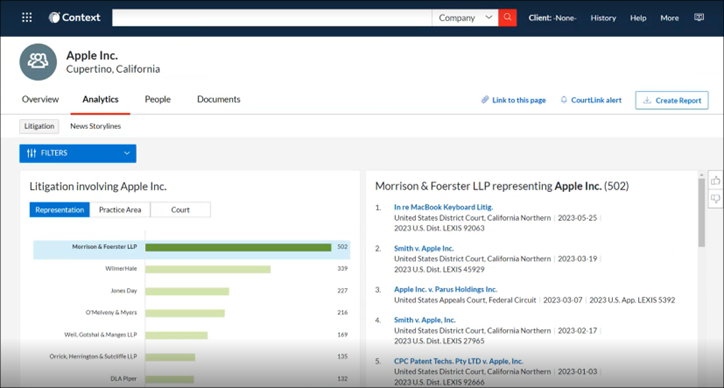The height and width of the screenshot is (388, 724).
Task: Expand the FILTERS dropdown
Action: (78, 153)
